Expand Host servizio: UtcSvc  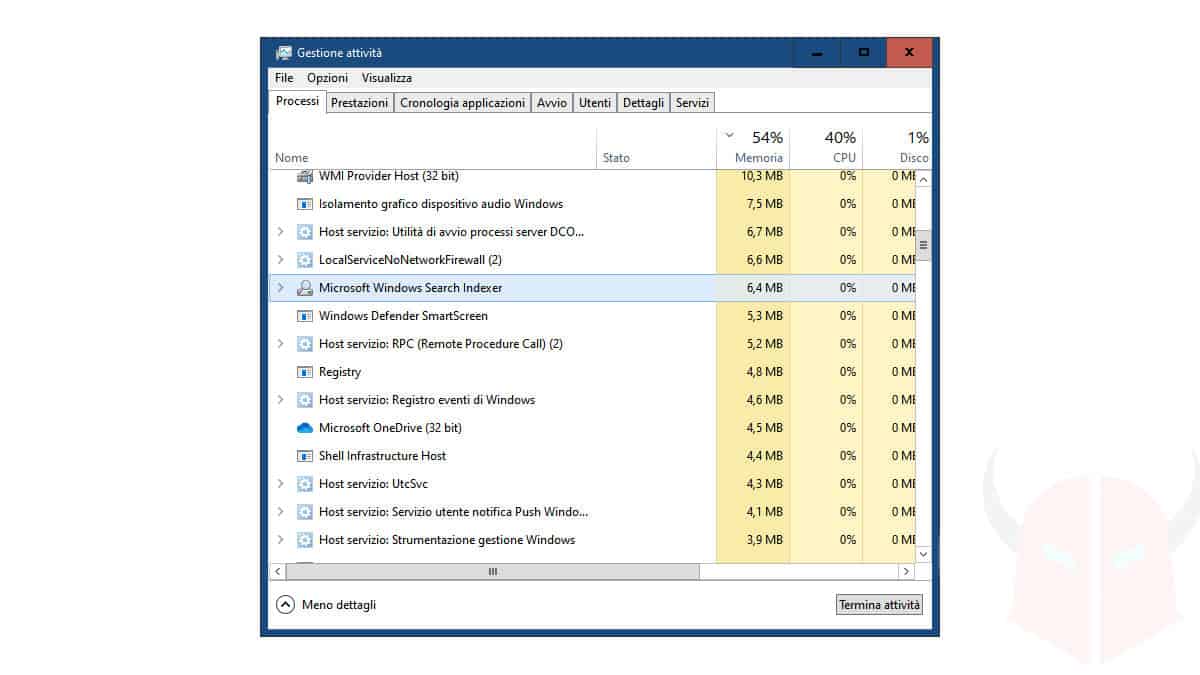280,484
